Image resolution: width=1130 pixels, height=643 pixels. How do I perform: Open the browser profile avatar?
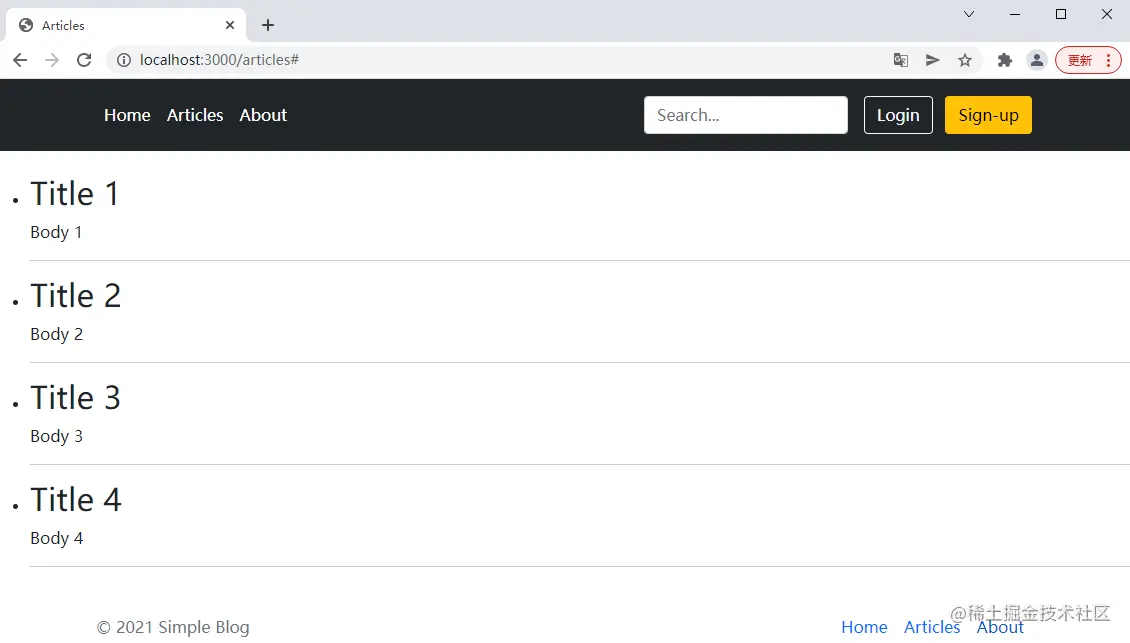pos(1037,60)
